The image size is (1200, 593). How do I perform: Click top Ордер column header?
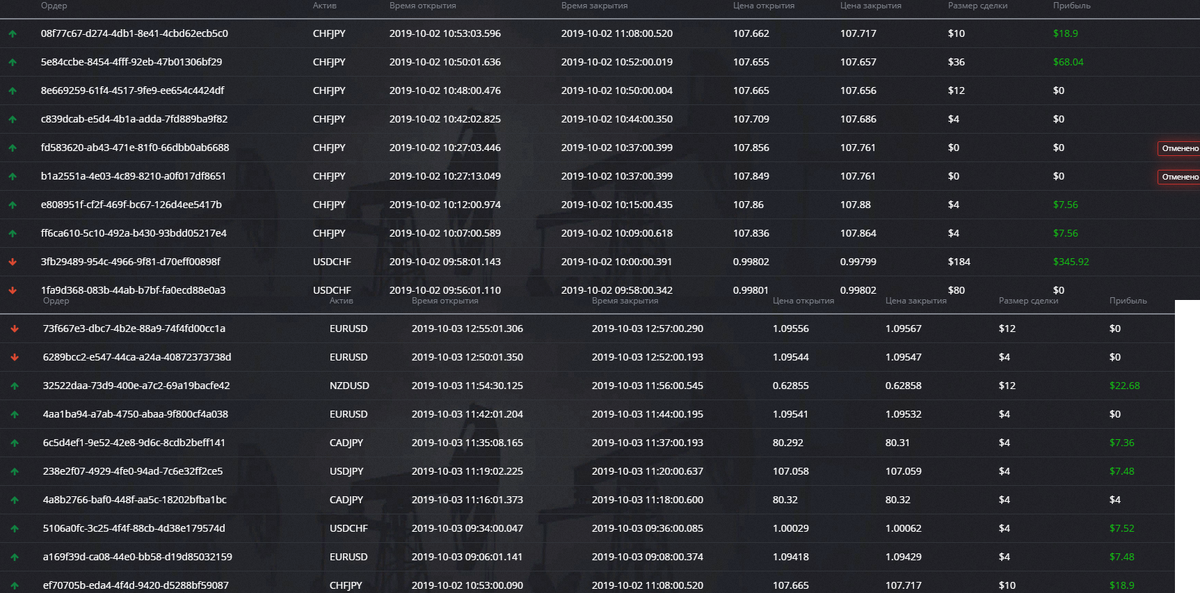[x=54, y=6]
